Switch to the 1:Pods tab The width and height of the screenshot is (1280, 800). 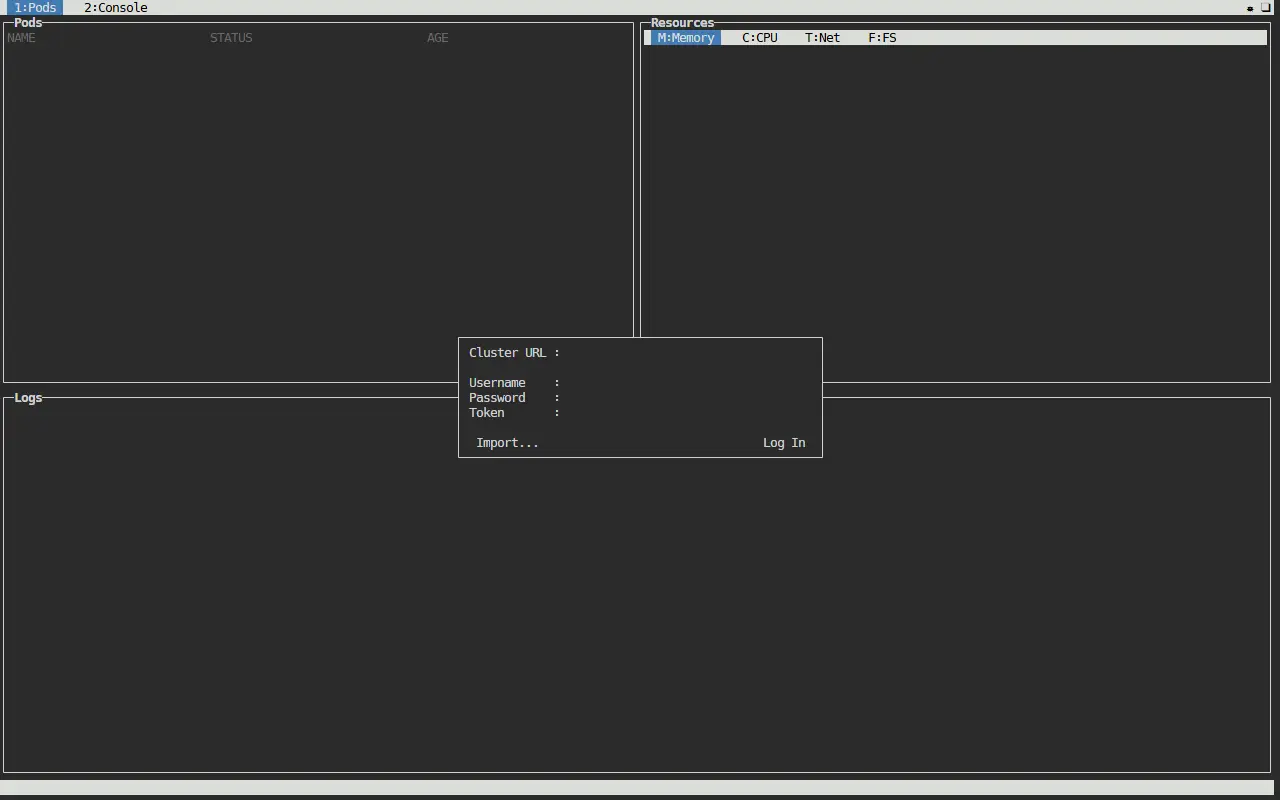point(35,7)
